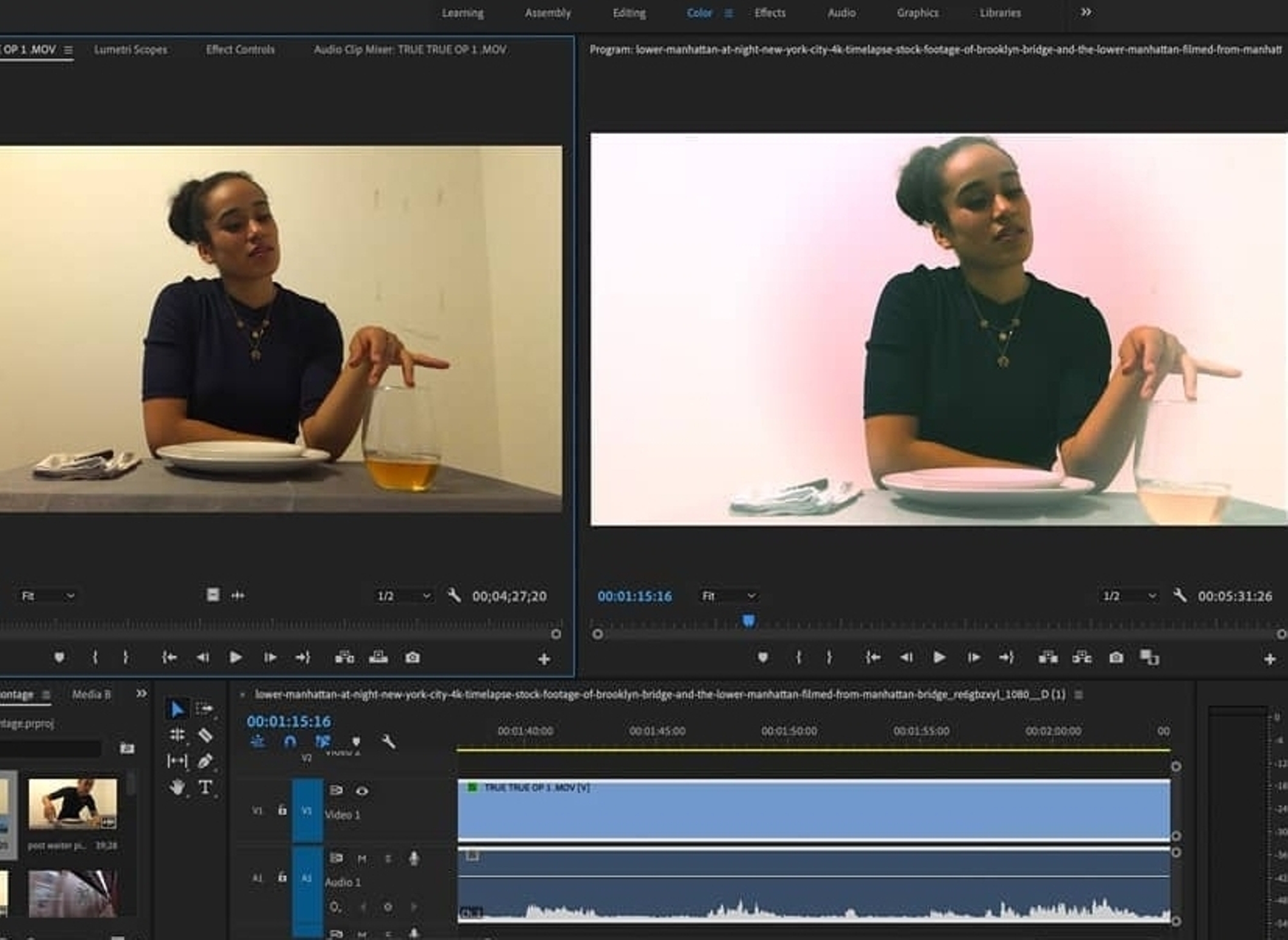Step back one frame in Source monitor
Image resolution: width=1288 pixels, height=940 pixels.
point(202,658)
